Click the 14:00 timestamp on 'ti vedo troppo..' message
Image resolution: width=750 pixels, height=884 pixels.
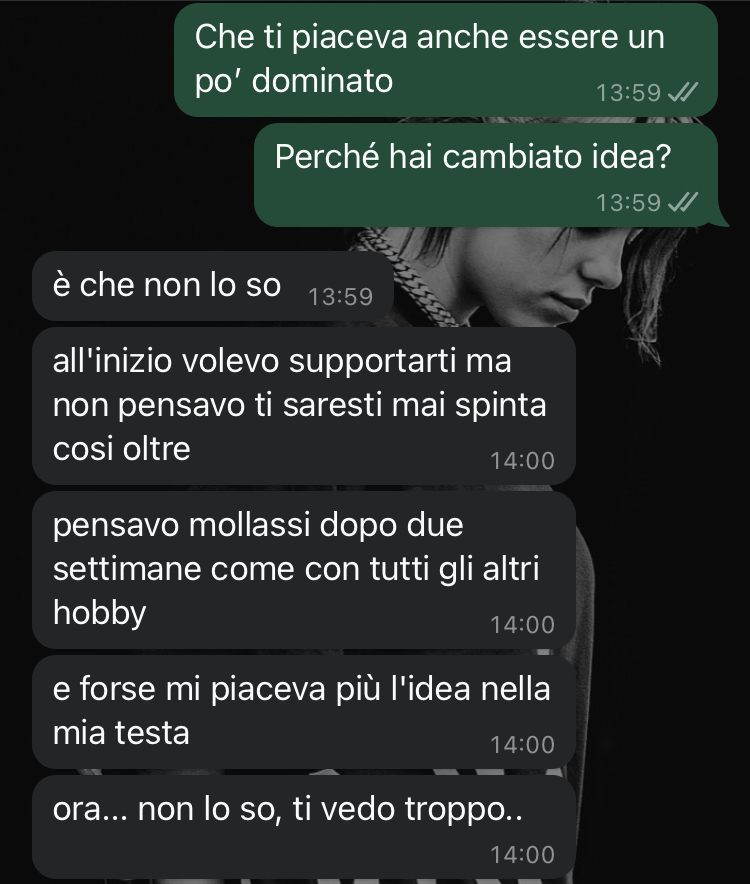[x=522, y=855]
